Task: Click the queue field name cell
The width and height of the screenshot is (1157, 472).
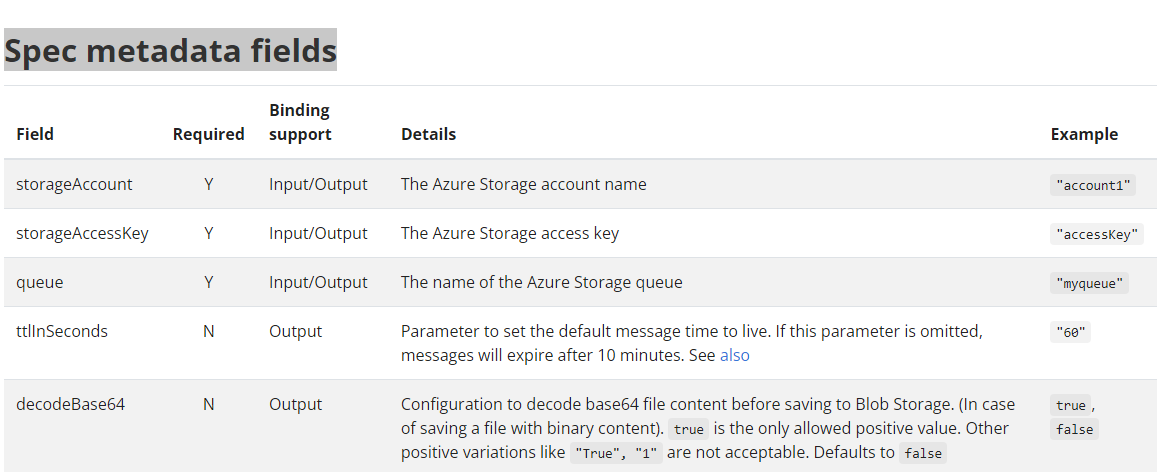Action: 40,282
